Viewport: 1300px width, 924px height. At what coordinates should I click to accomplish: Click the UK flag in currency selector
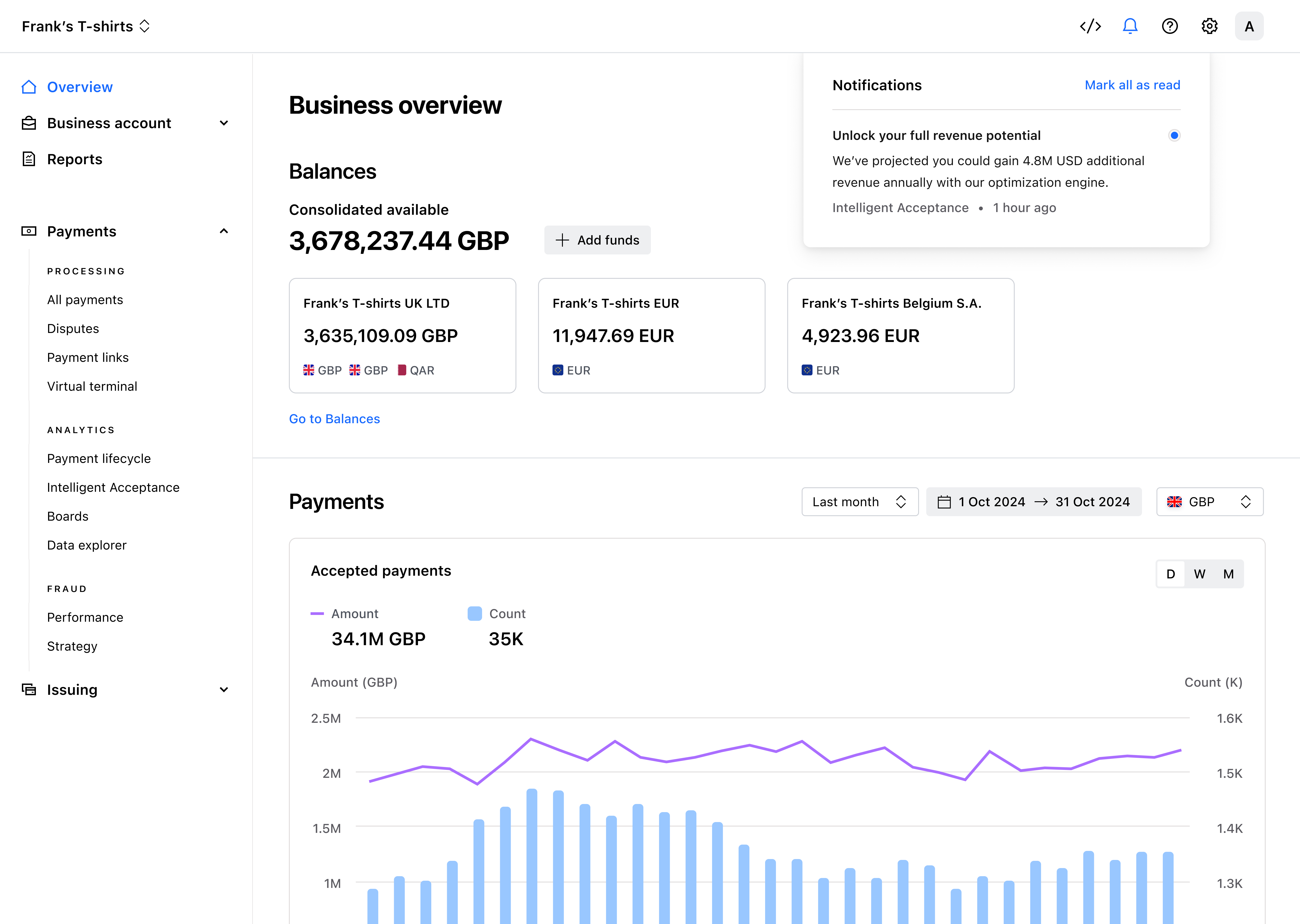click(1174, 502)
